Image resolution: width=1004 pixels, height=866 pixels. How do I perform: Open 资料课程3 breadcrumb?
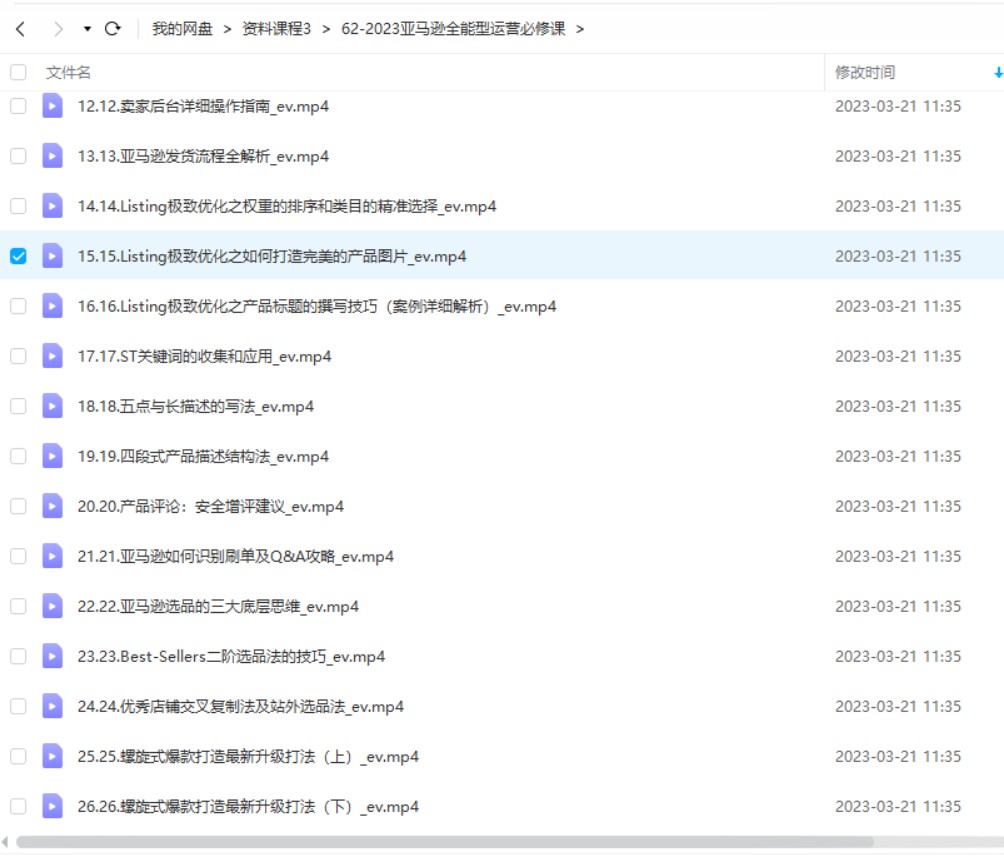(277, 29)
